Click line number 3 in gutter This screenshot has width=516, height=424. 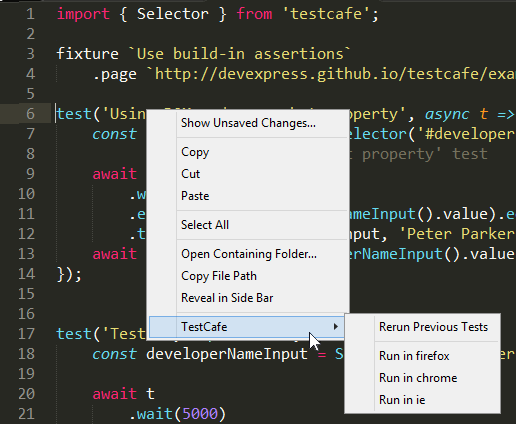[x=30, y=54]
